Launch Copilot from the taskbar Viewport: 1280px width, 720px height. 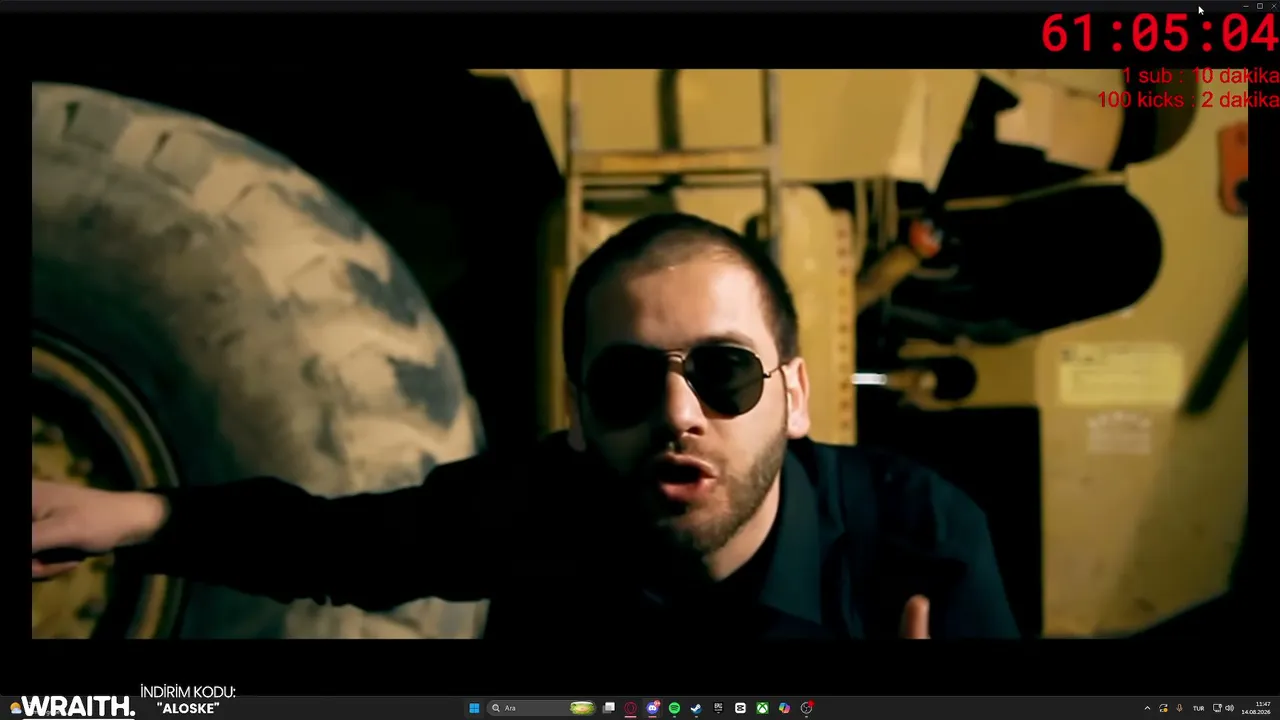[784, 708]
